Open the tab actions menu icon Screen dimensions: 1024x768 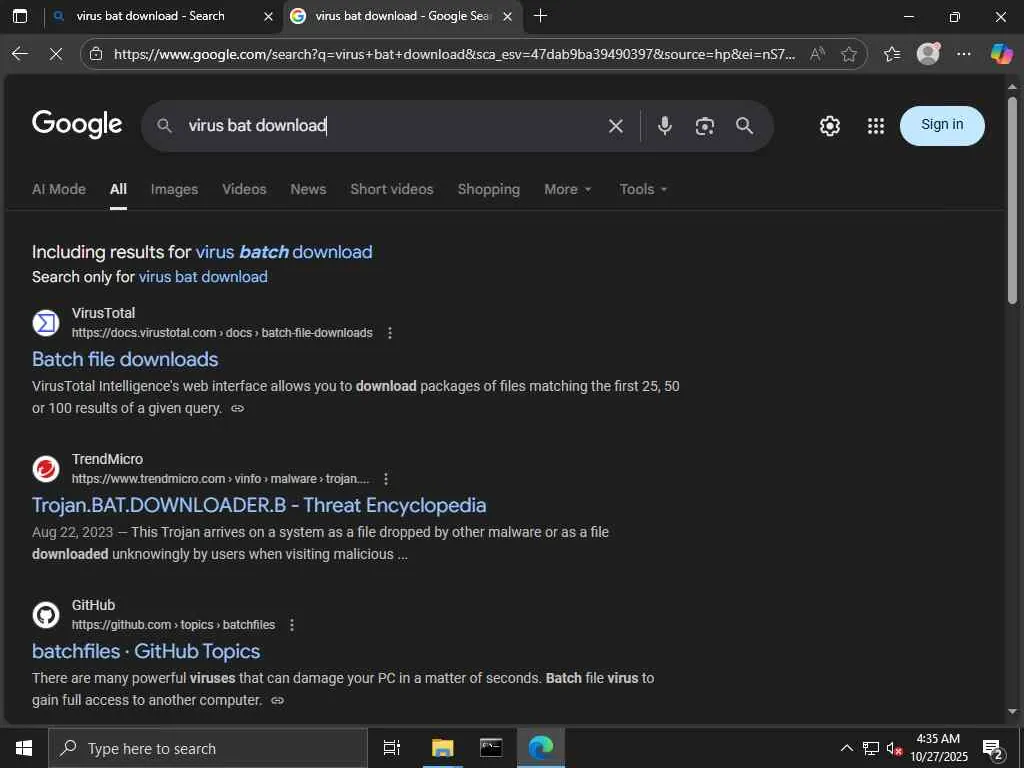(x=20, y=16)
